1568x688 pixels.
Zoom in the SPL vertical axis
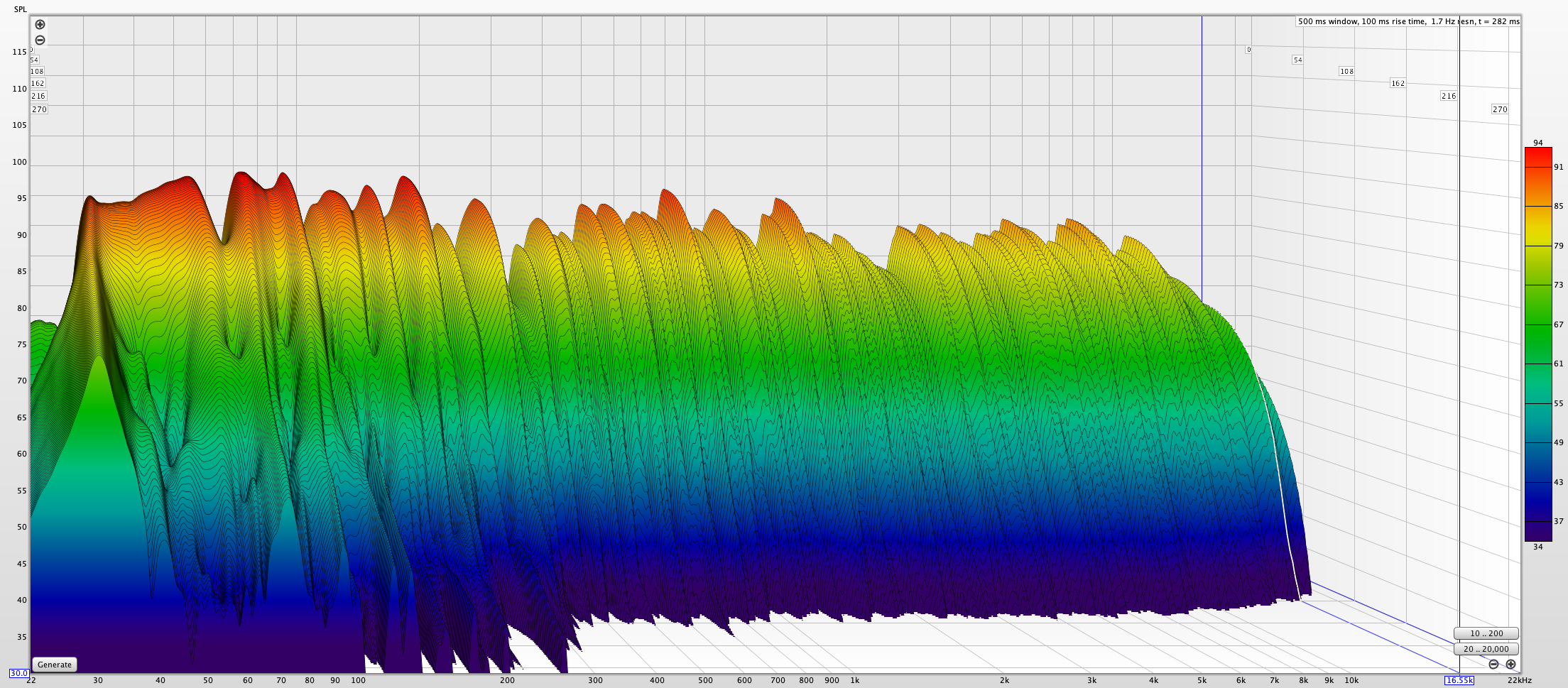pyautogui.click(x=40, y=25)
